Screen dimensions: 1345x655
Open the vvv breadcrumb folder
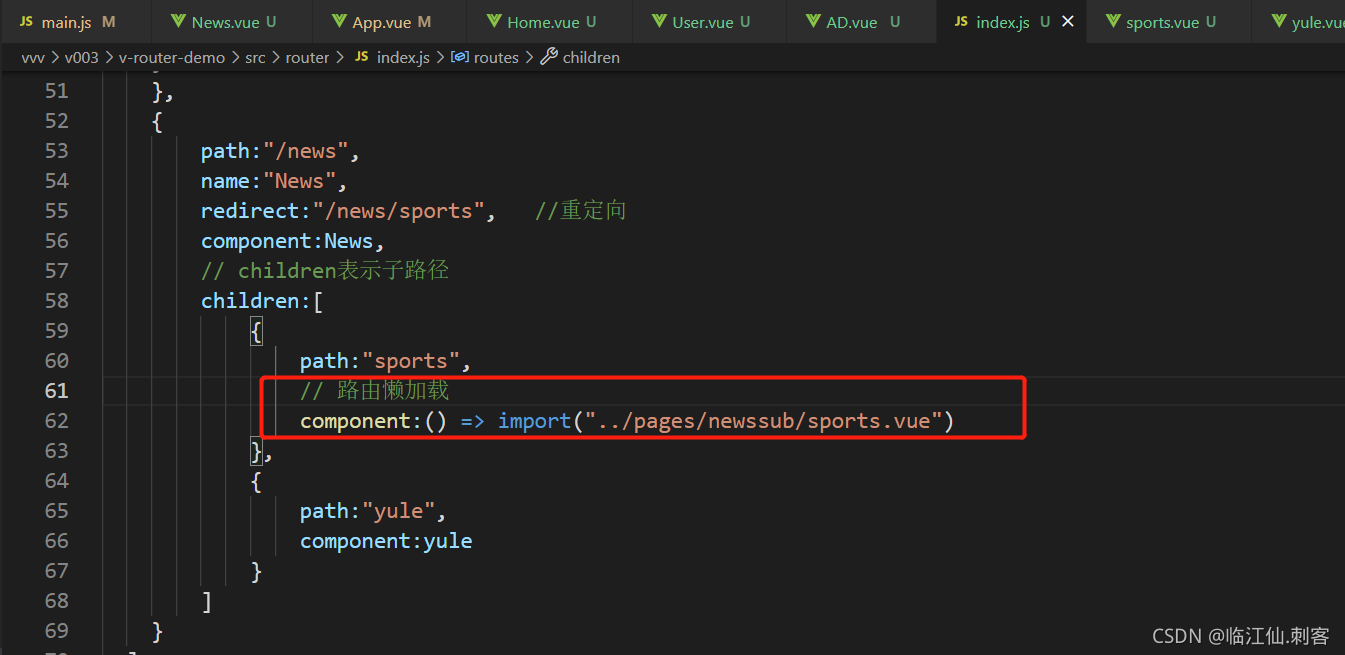(33, 57)
